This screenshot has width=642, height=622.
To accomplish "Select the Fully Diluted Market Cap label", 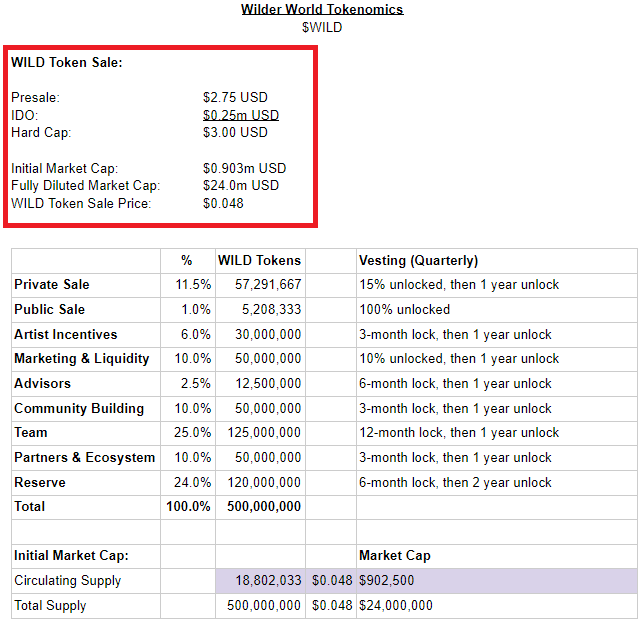I will [86, 185].
